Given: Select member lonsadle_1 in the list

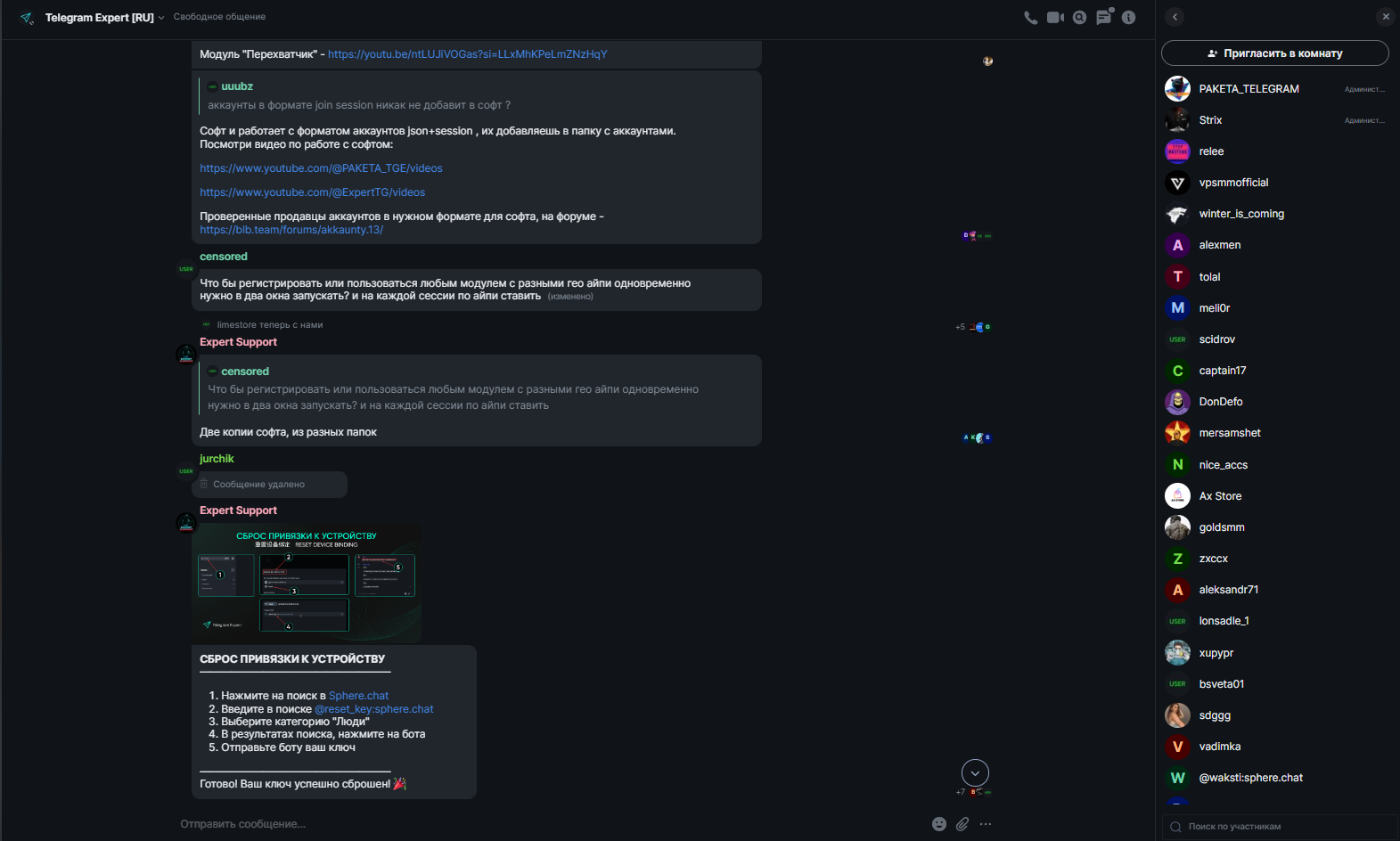Looking at the screenshot, I should coord(1276,621).
